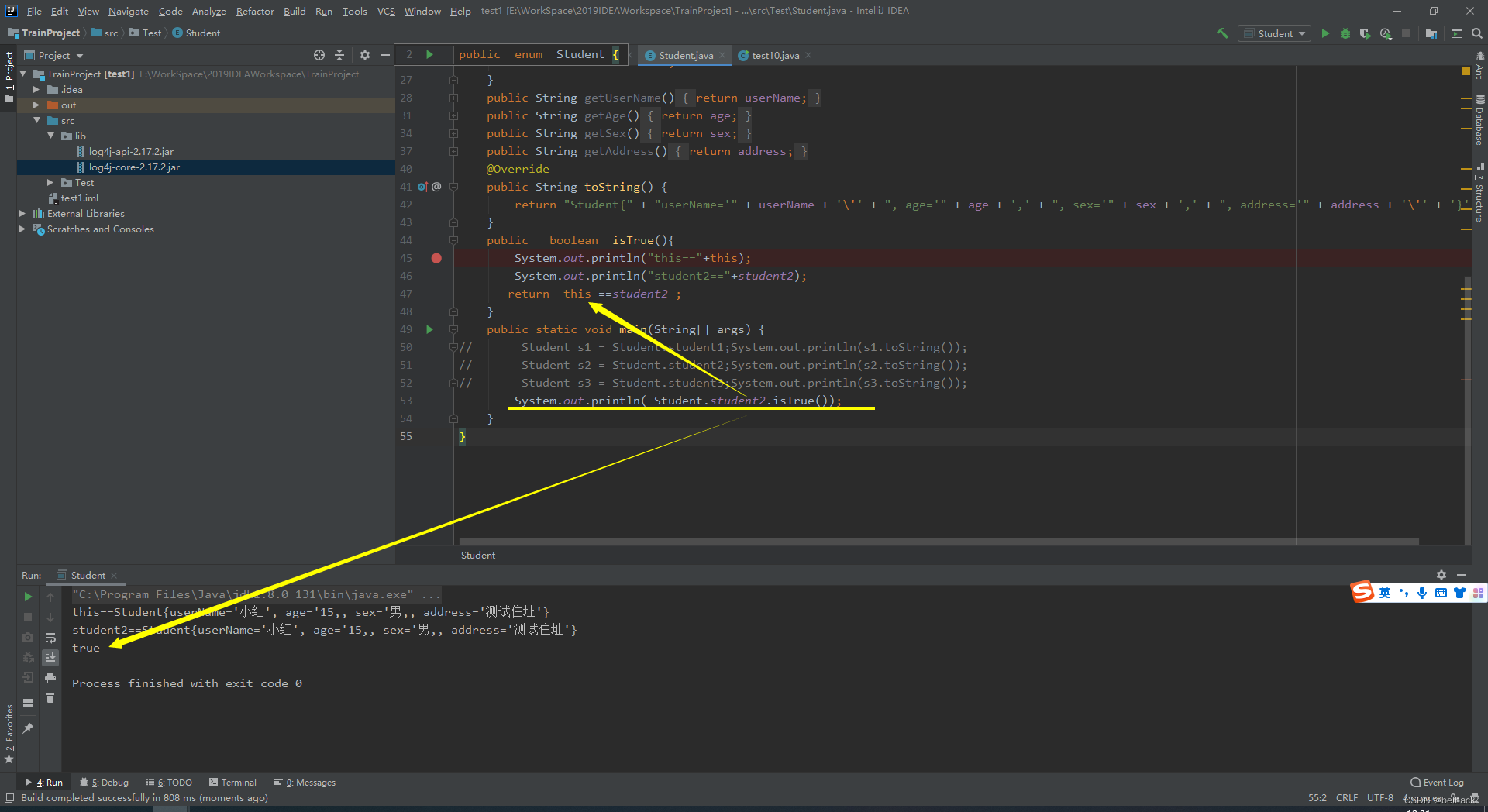Expand Scratches and Consoles
The width and height of the screenshot is (1488, 812).
click(22, 229)
